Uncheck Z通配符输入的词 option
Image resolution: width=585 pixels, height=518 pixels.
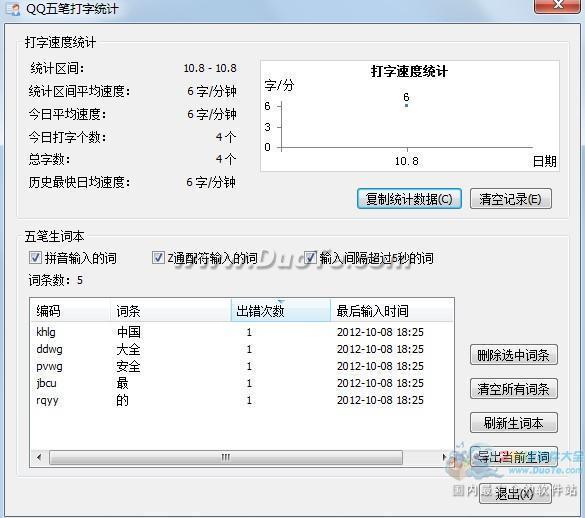coord(158,258)
